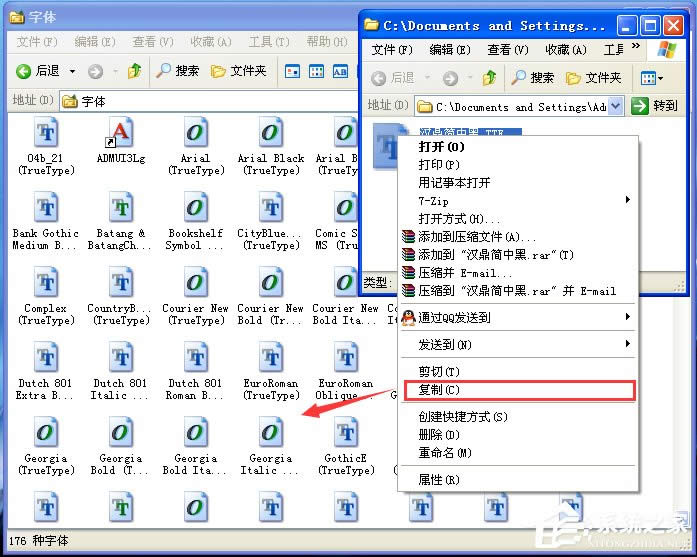Open the 工具(T) Tools menu in Fonts window

(x=267, y=42)
